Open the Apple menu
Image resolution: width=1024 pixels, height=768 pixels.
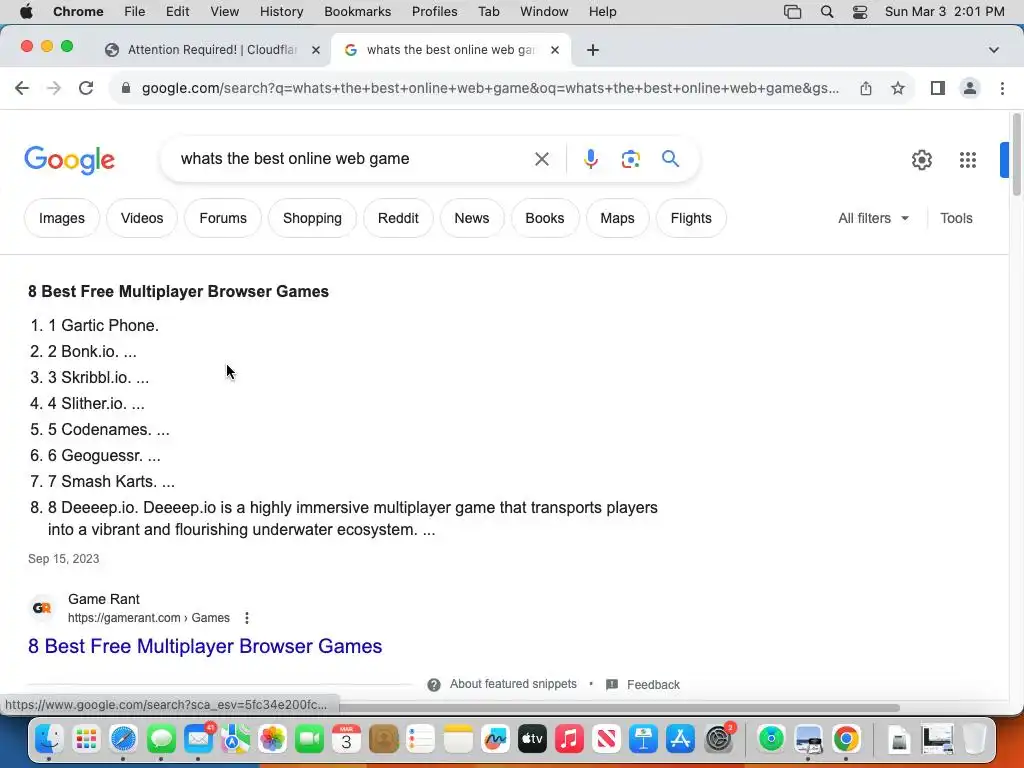tap(26, 12)
